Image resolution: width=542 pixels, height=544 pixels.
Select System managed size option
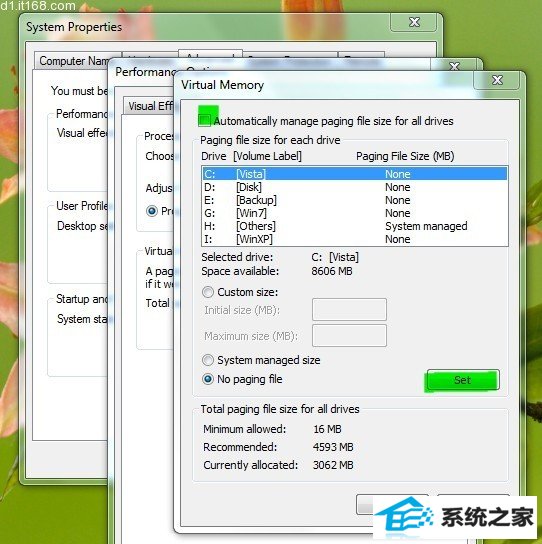coord(208,360)
